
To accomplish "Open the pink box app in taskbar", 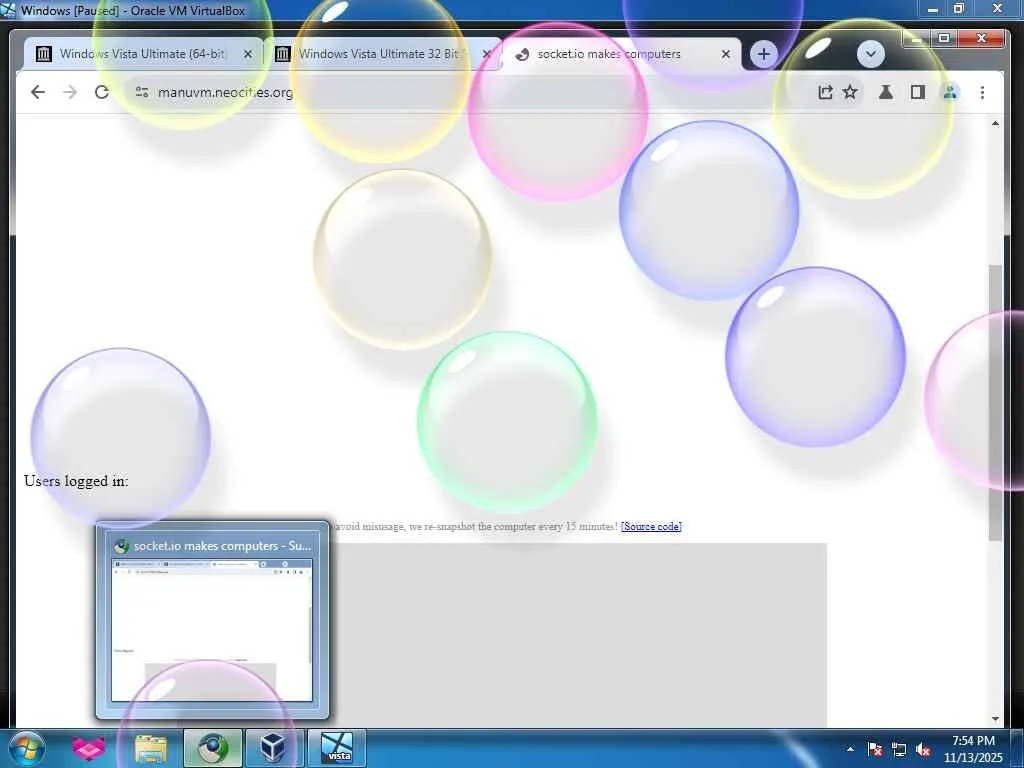I will 89,748.
